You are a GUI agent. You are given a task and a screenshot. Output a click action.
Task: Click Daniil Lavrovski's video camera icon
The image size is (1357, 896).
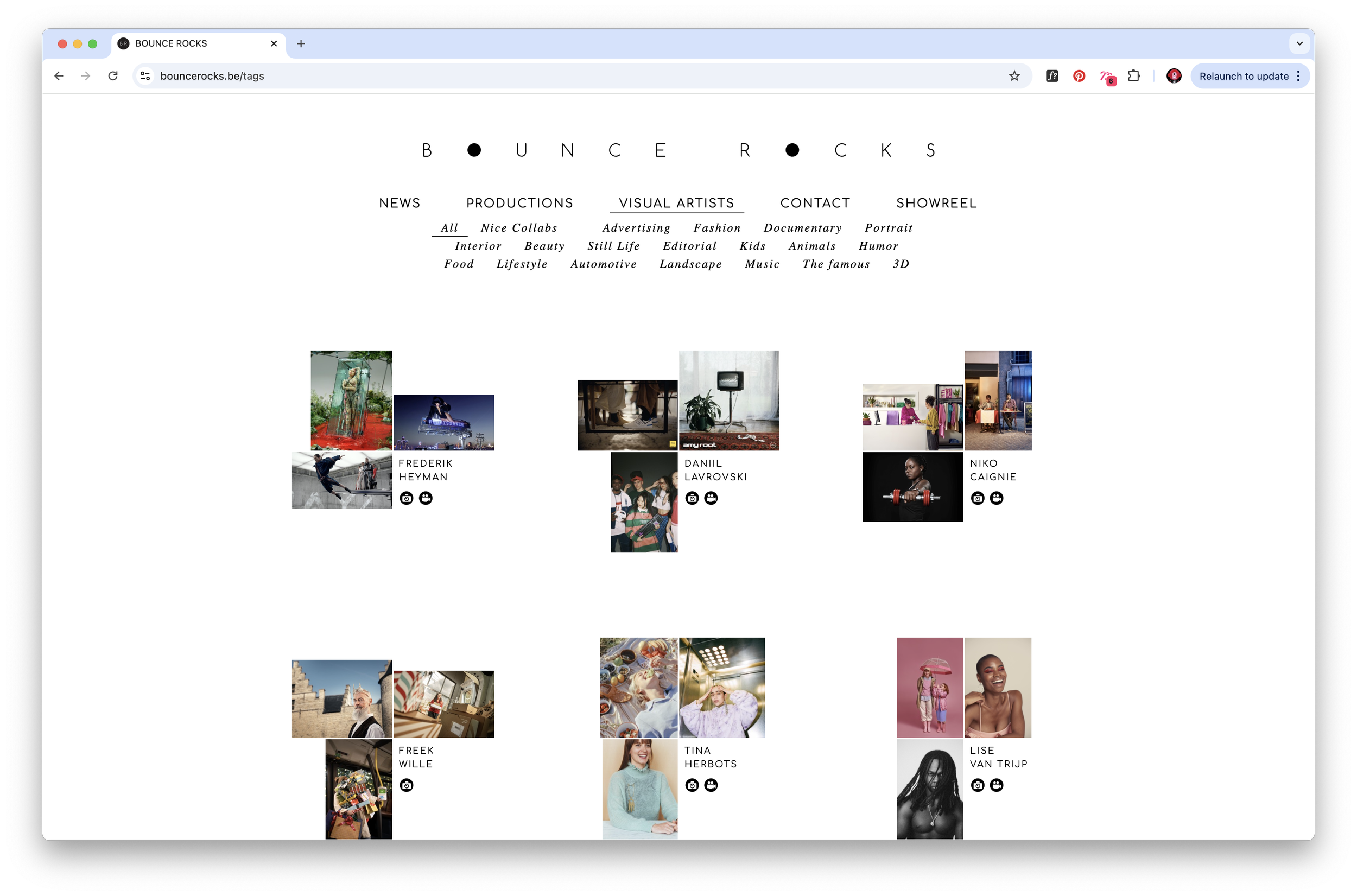(x=711, y=498)
